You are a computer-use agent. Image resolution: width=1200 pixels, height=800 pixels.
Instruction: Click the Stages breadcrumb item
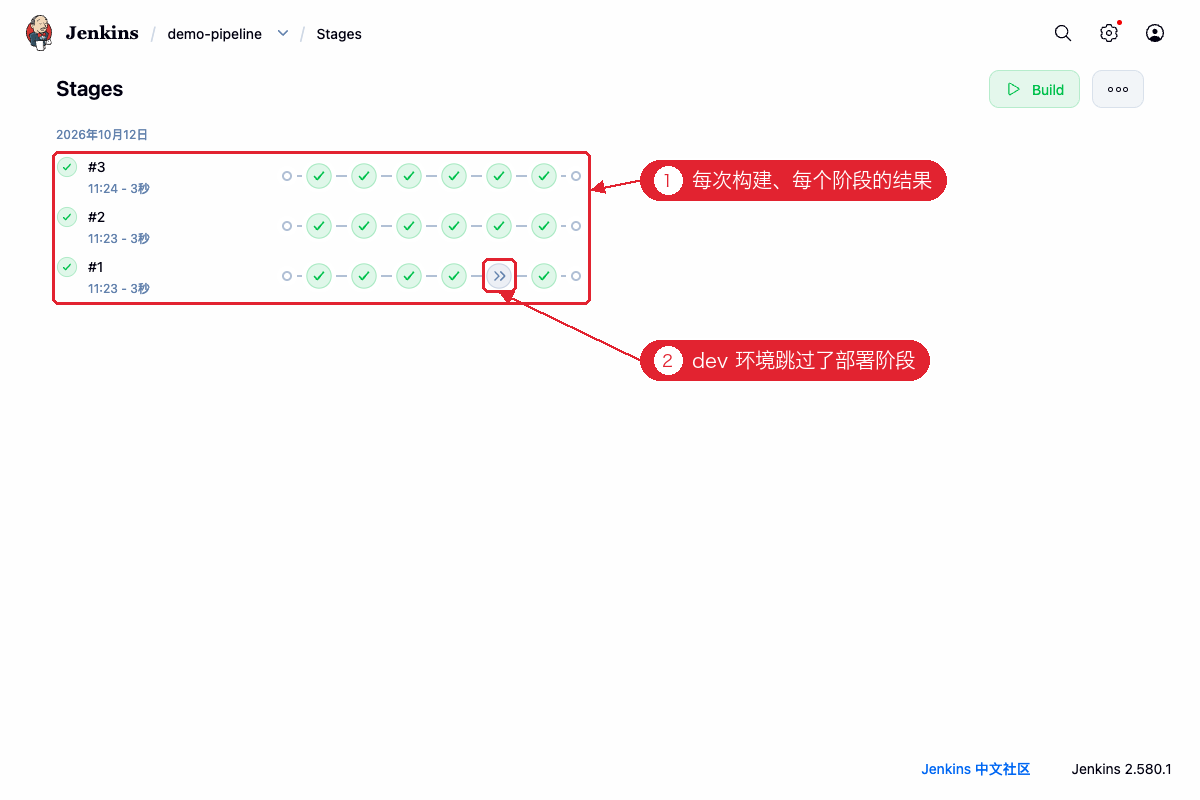(339, 34)
